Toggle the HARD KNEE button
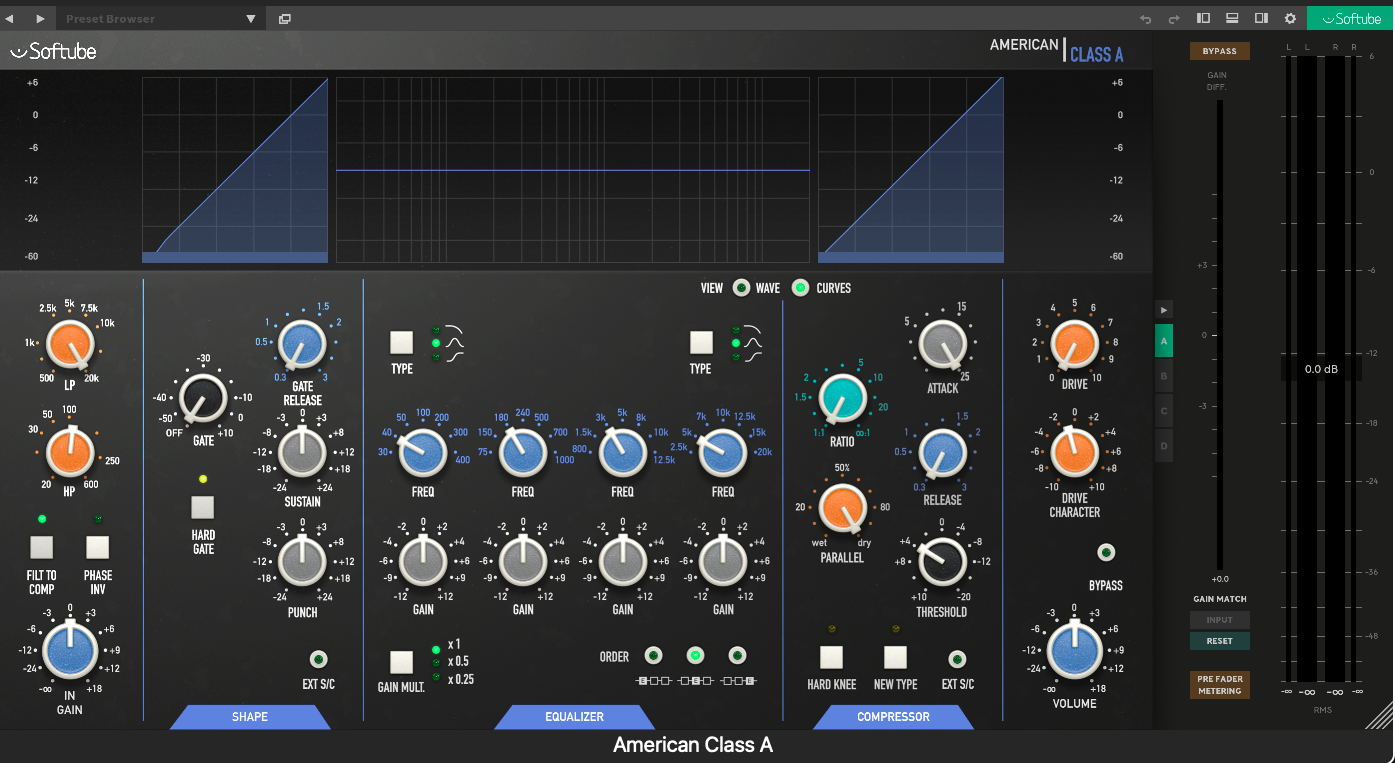 pyautogui.click(x=832, y=657)
